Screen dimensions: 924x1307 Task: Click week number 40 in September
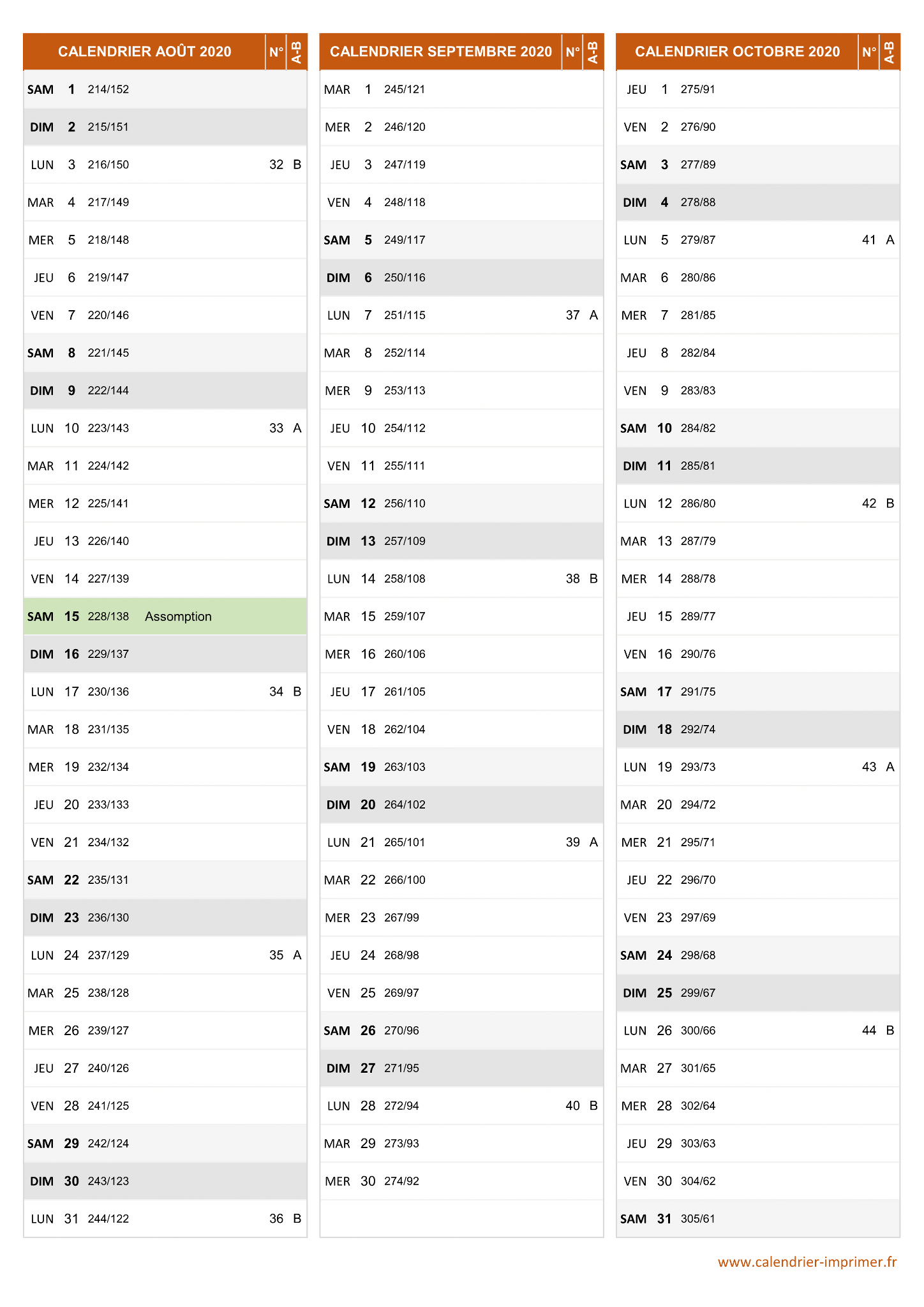[572, 1106]
